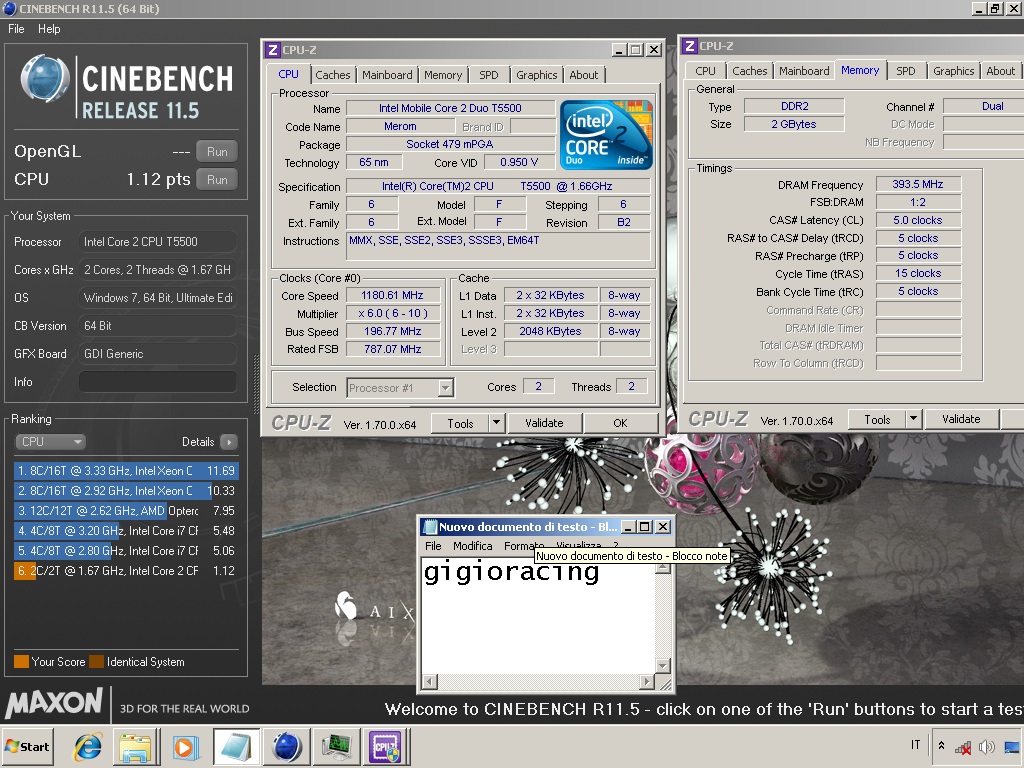The height and width of the screenshot is (768, 1024).
Task: Open the volume speaker tray icon
Action: 987,746
